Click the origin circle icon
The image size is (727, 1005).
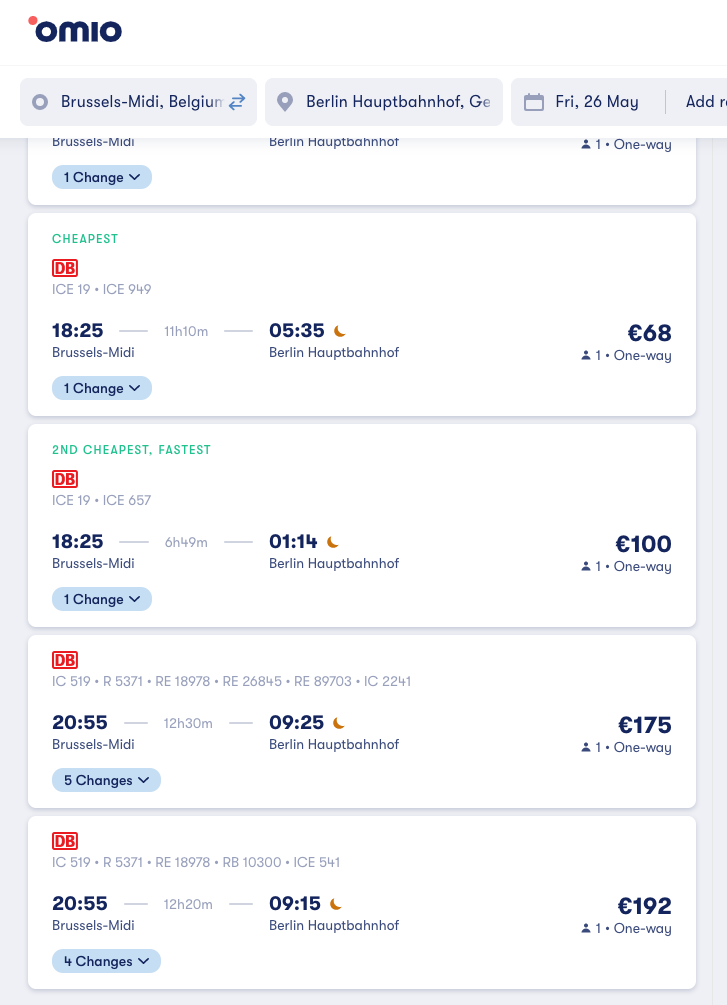tap(40, 102)
